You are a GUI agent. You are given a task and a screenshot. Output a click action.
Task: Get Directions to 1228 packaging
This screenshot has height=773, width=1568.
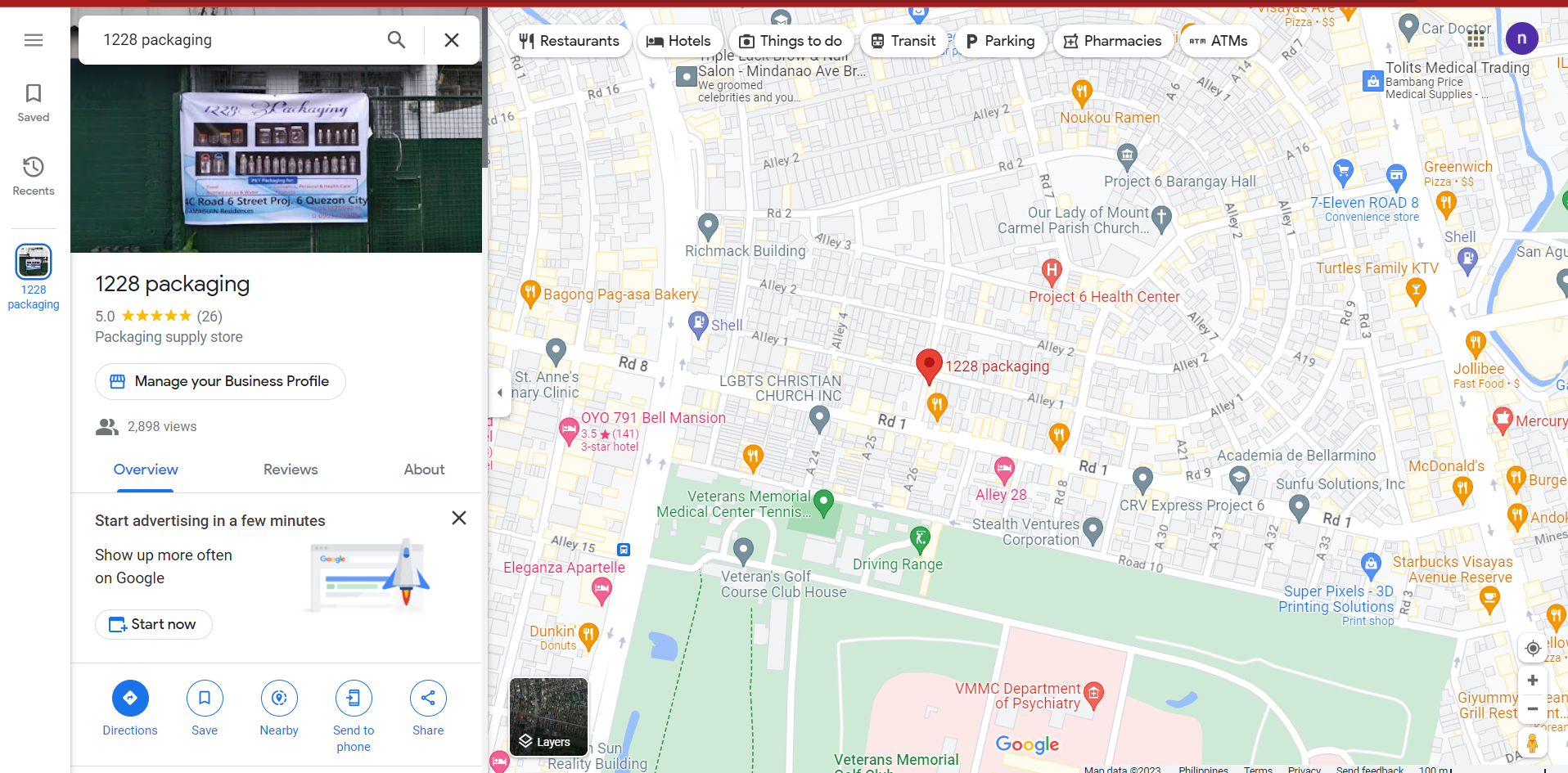[130, 708]
